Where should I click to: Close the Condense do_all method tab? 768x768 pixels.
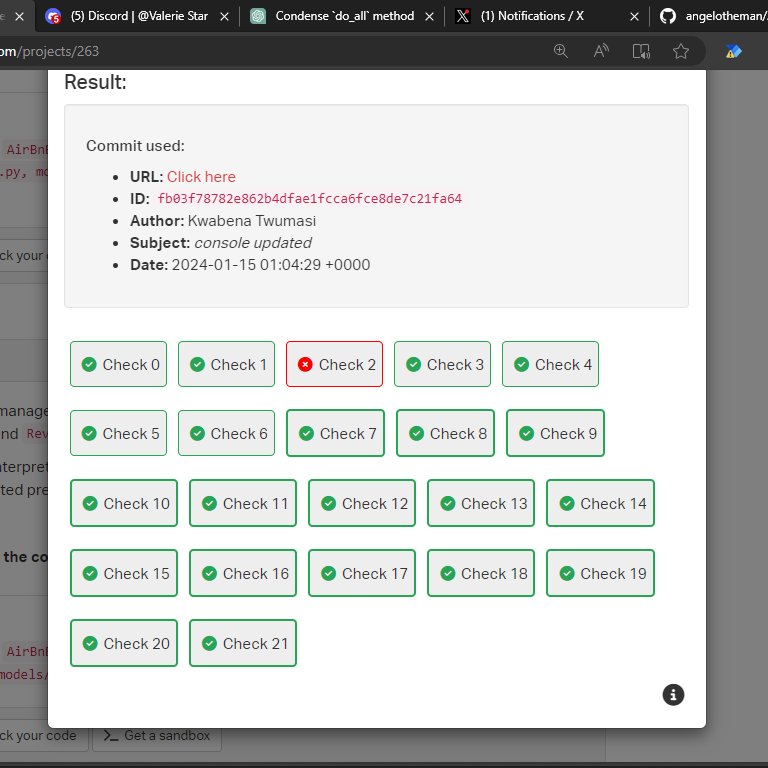coord(430,17)
